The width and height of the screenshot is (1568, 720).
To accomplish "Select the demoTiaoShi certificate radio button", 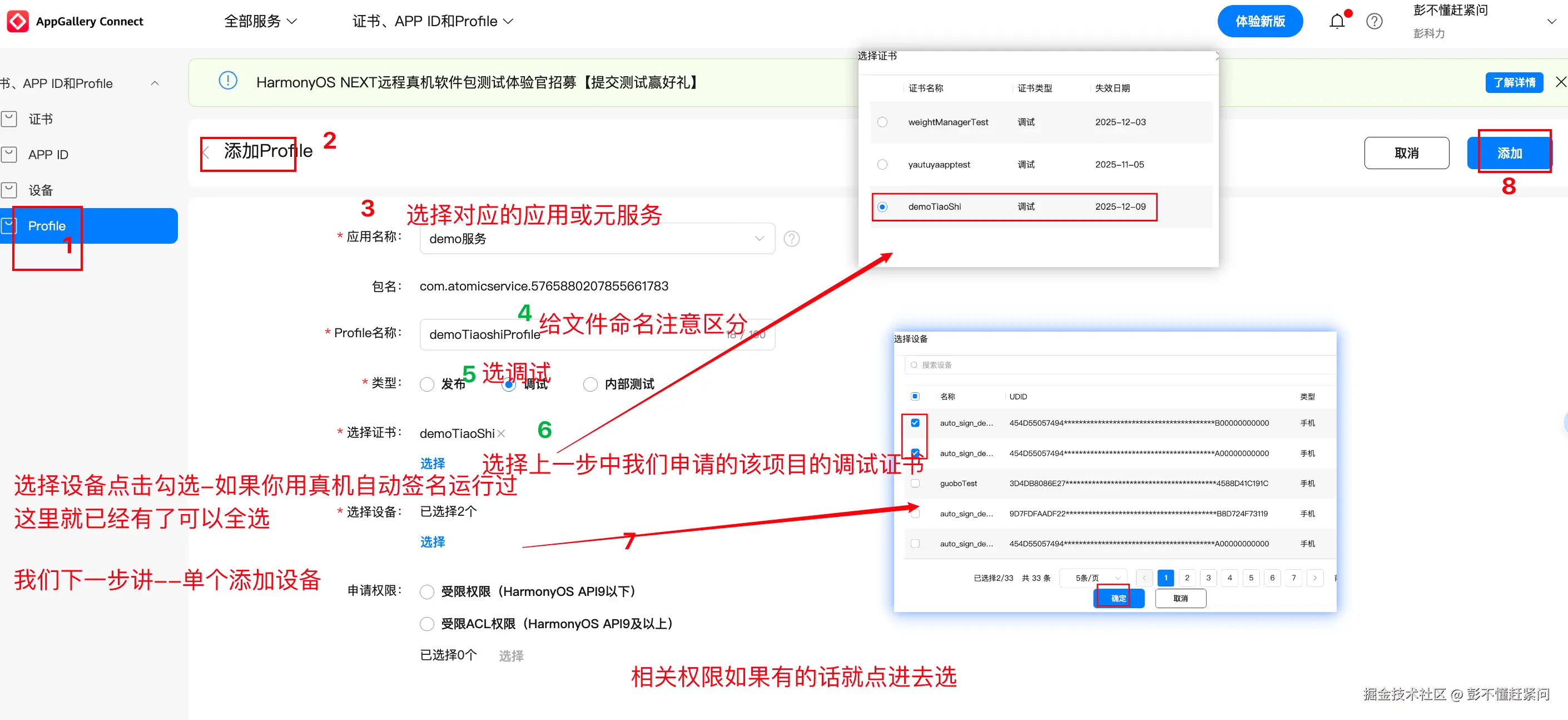I will pyautogui.click(x=882, y=206).
